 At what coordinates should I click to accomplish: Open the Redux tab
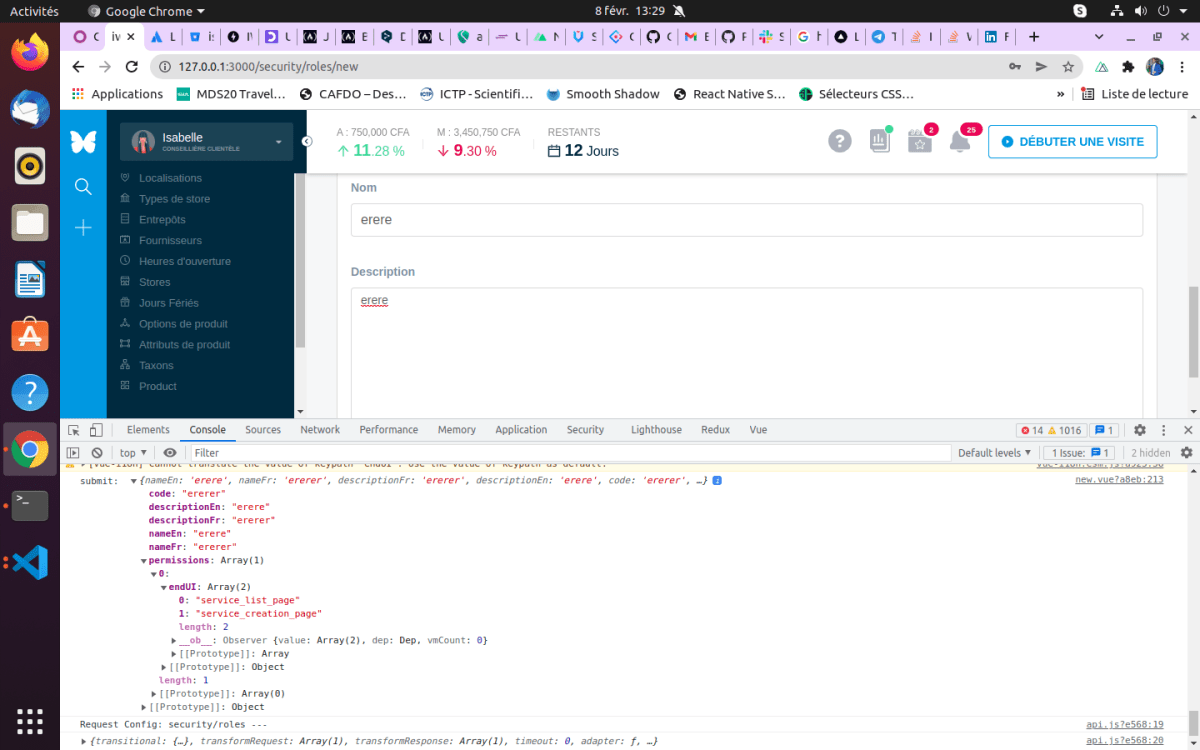[x=715, y=430]
